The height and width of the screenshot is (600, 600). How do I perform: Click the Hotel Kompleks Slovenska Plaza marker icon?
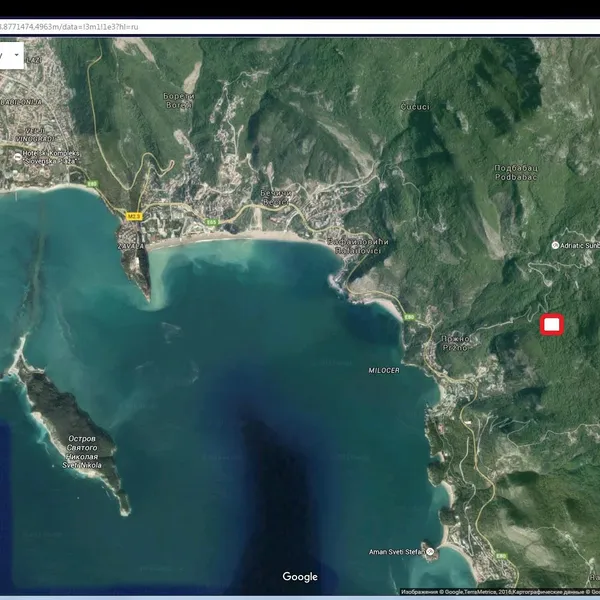tap(17, 157)
